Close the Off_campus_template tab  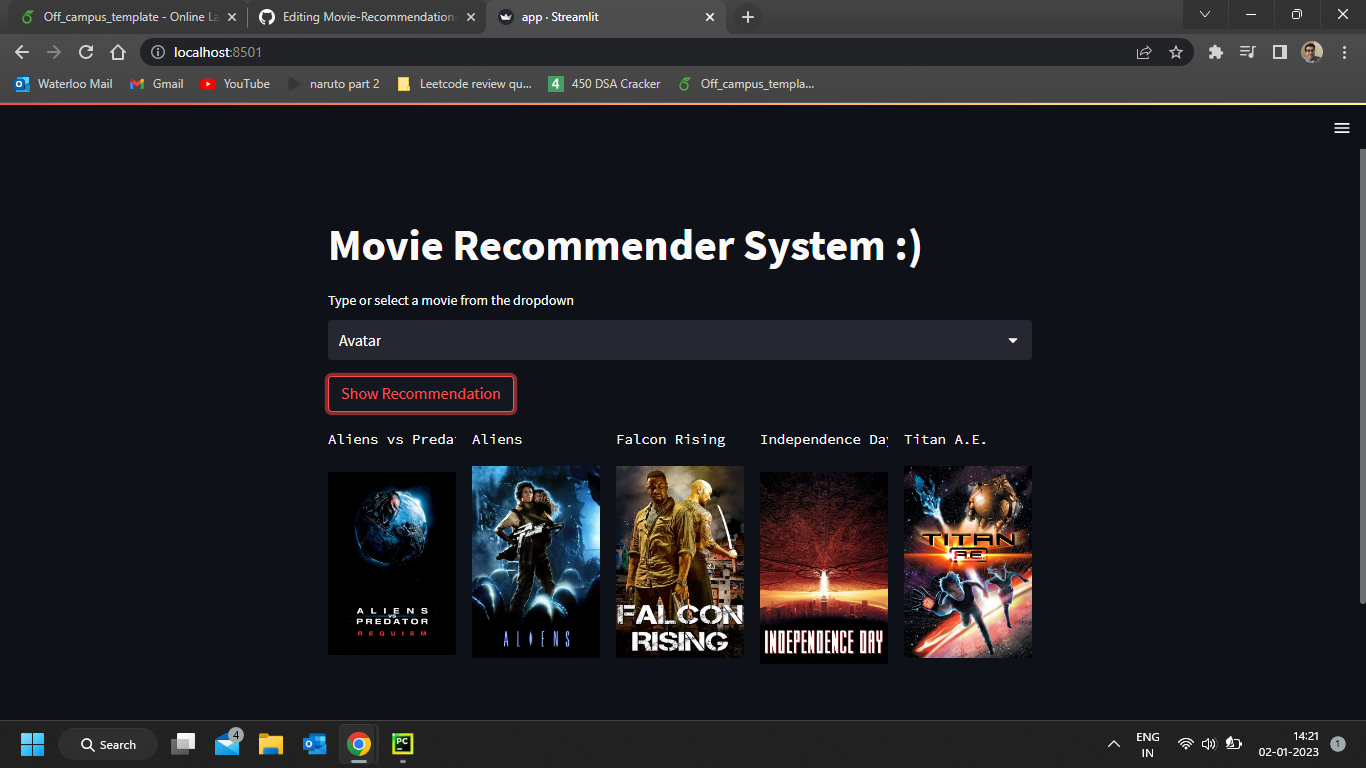pyautogui.click(x=231, y=17)
